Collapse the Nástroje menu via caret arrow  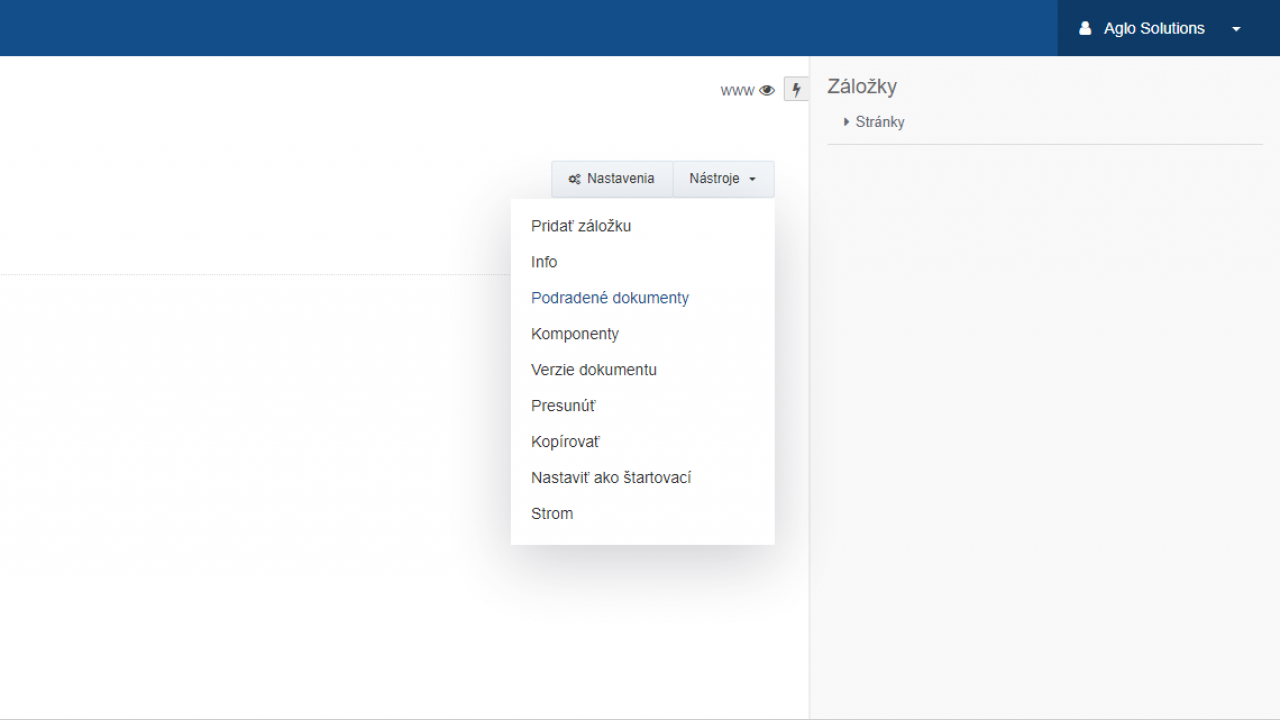pos(752,180)
